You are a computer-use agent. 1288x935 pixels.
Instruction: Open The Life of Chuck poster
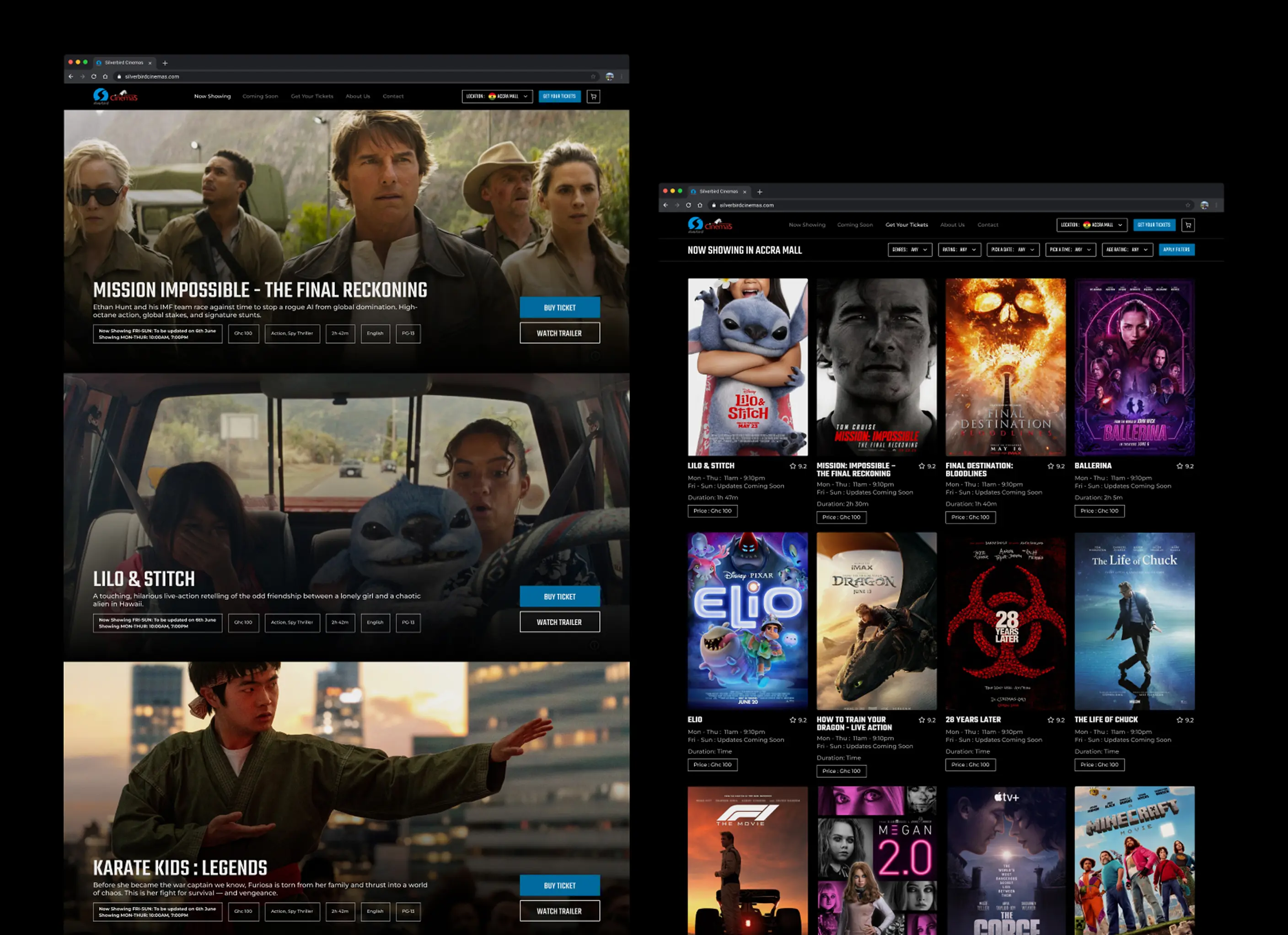tap(1135, 621)
